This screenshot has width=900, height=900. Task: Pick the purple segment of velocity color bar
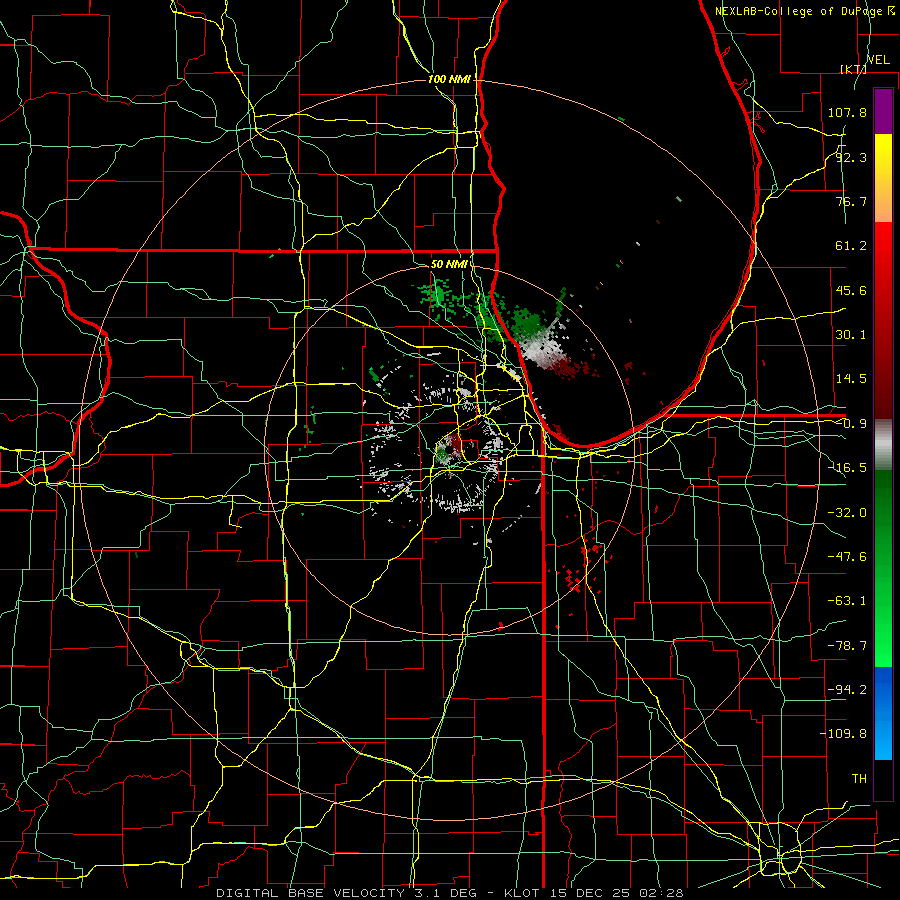[x=883, y=111]
